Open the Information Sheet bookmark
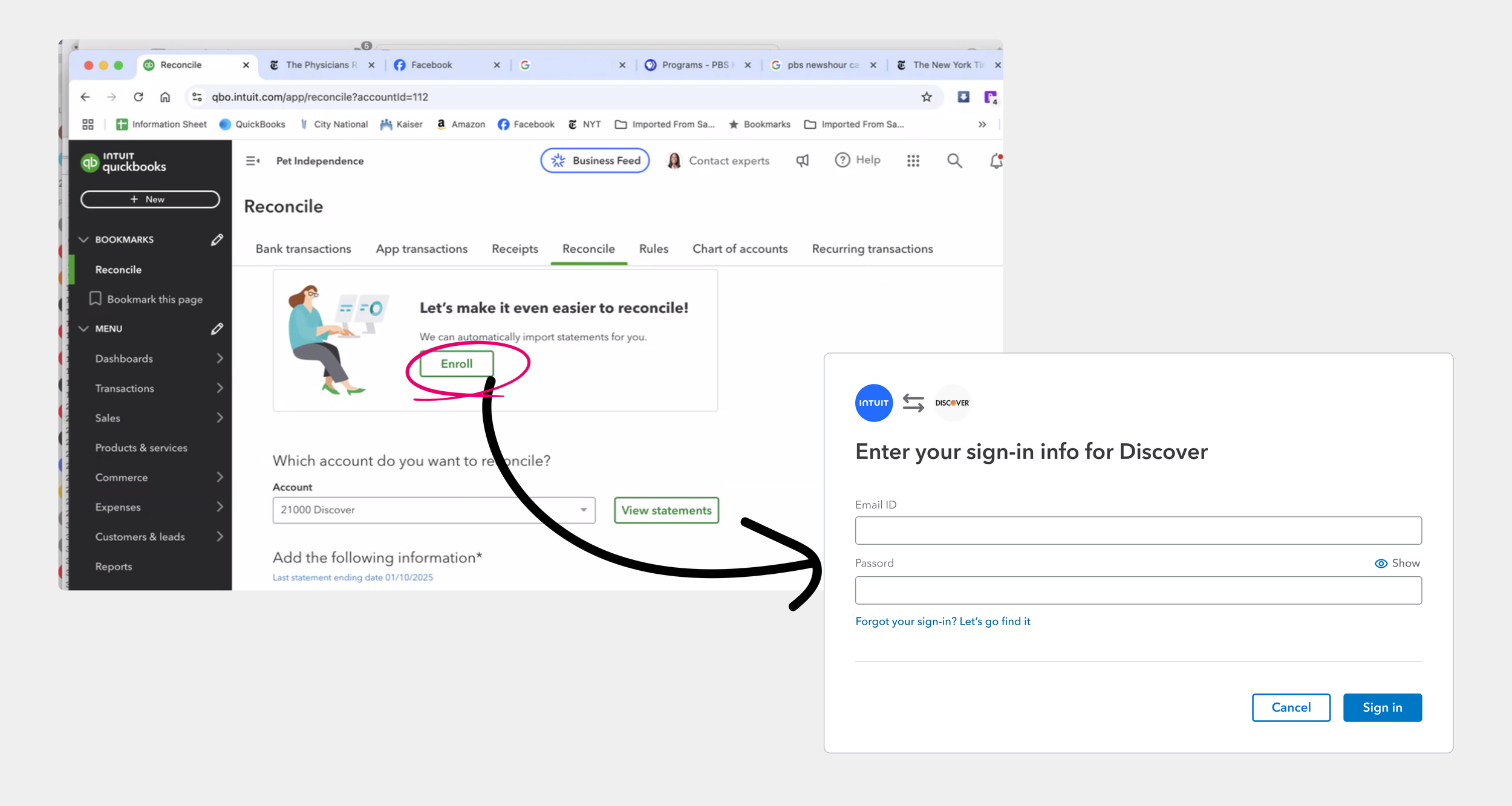Image resolution: width=1512 pixels, height=806 pixels. coord(161,124)
